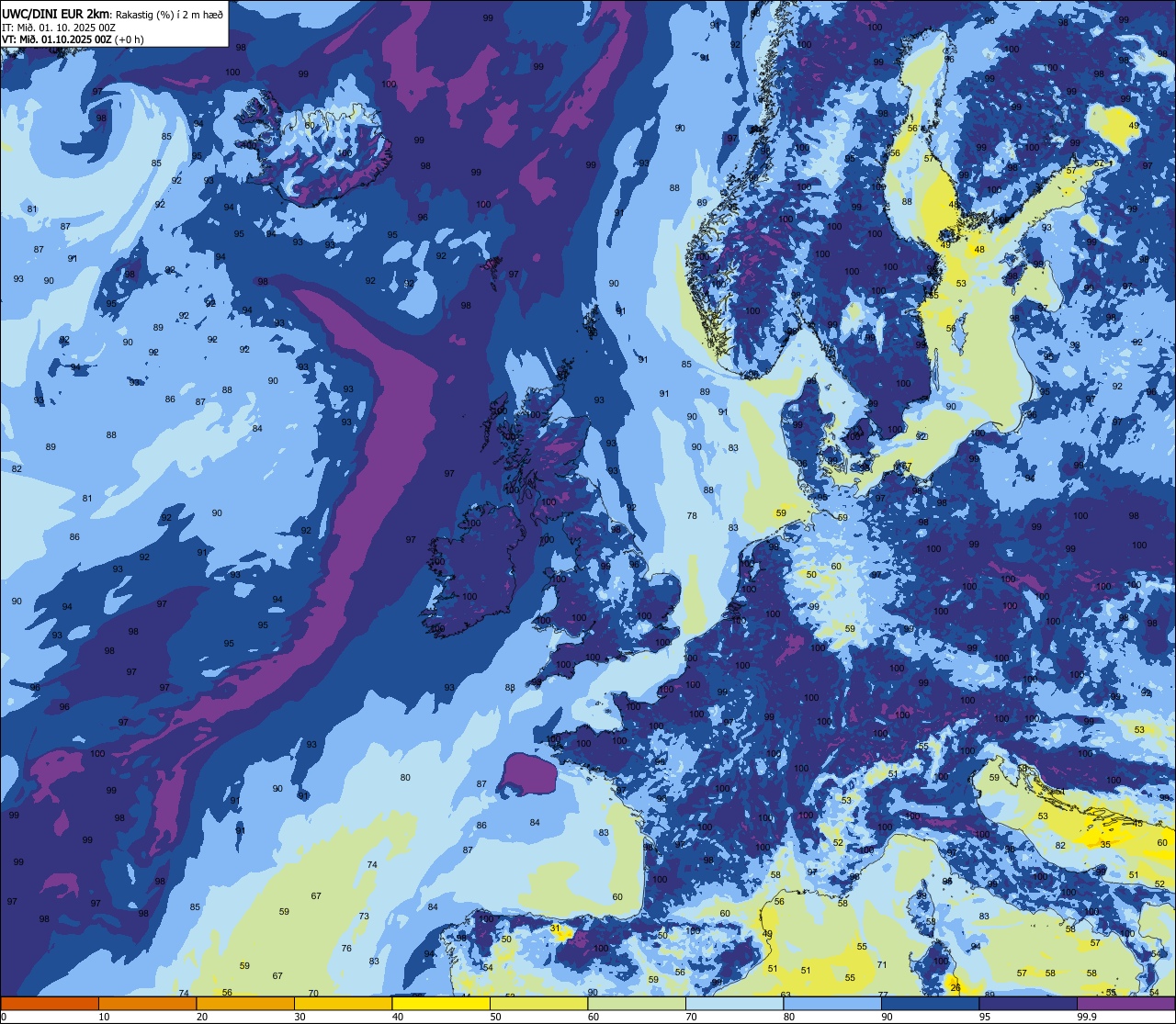Click the dark orange 0–10 legend swatch

[x=50, y=1003]
